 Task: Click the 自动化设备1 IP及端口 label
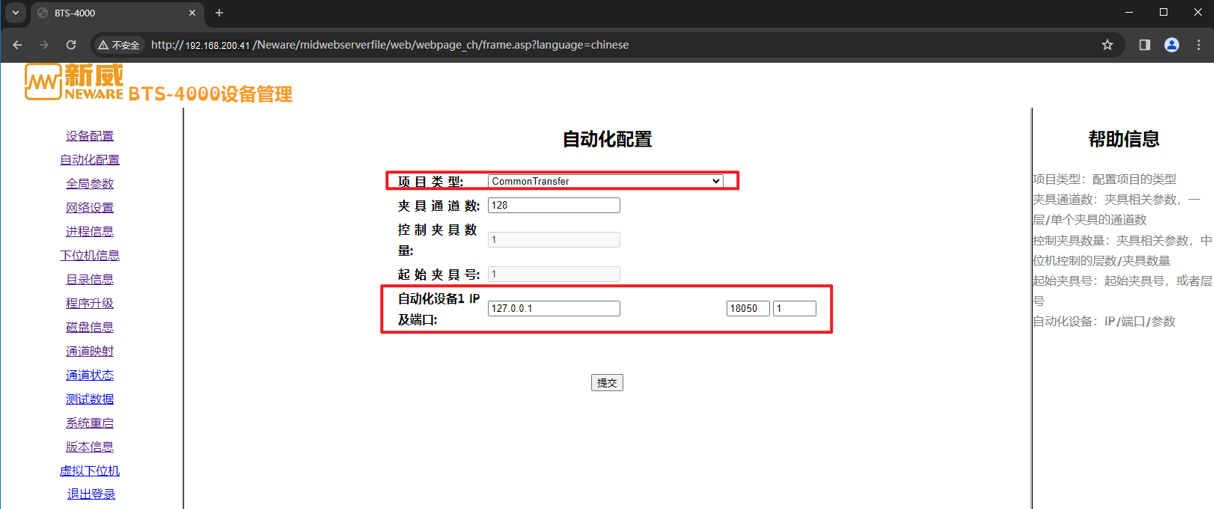tap(439, 309)
